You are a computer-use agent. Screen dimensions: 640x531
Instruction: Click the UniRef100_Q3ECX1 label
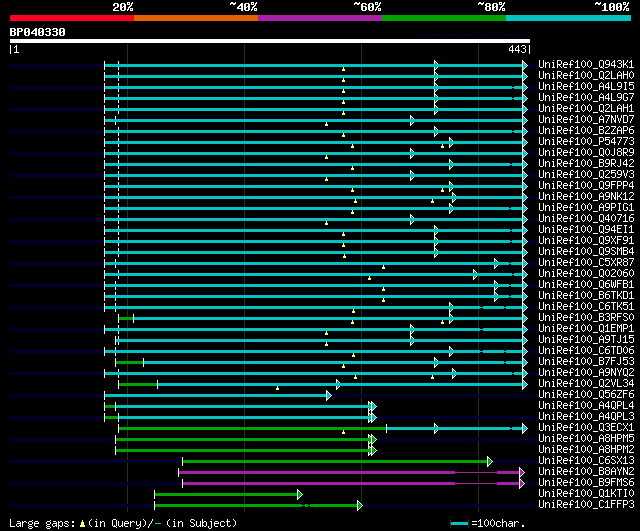tap(586, 428)
